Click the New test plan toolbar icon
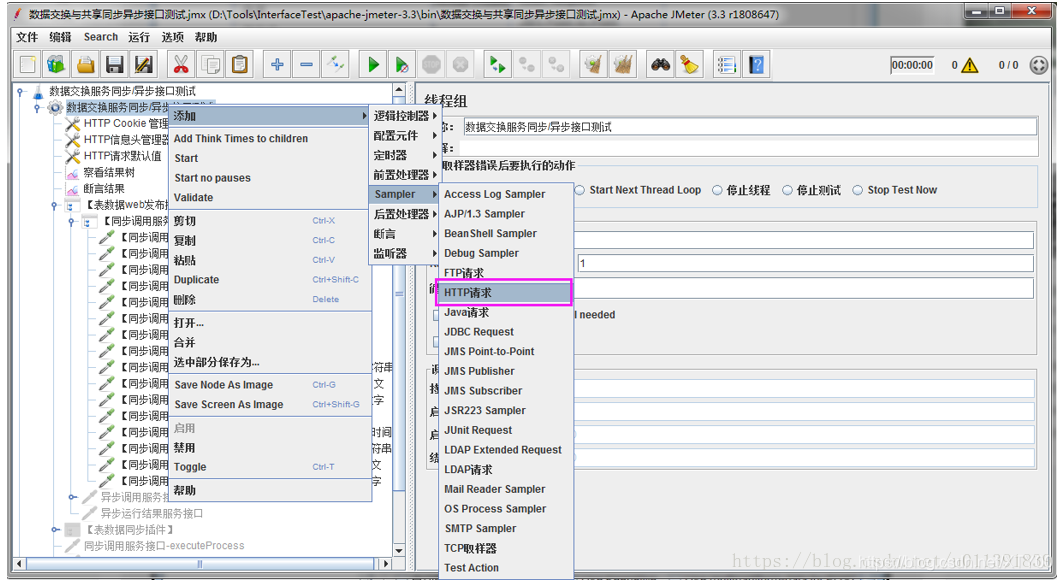Screen dimensions: 1063x581 (28, 65)
